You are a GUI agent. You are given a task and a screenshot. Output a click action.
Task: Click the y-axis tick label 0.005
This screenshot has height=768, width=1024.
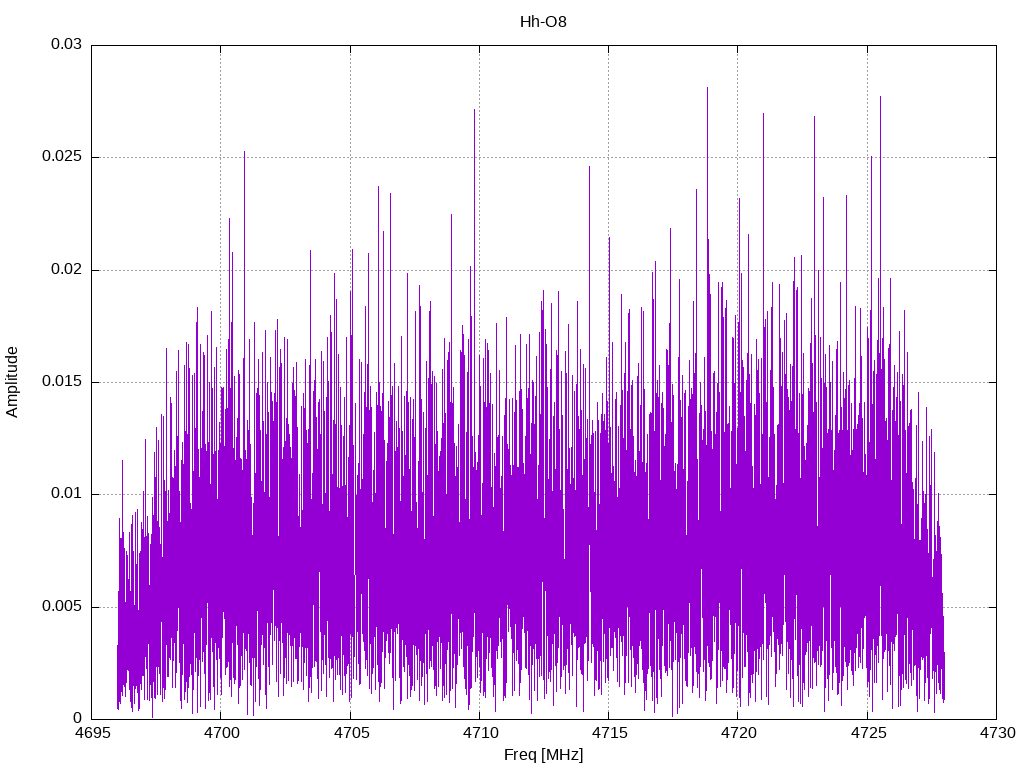62,607
